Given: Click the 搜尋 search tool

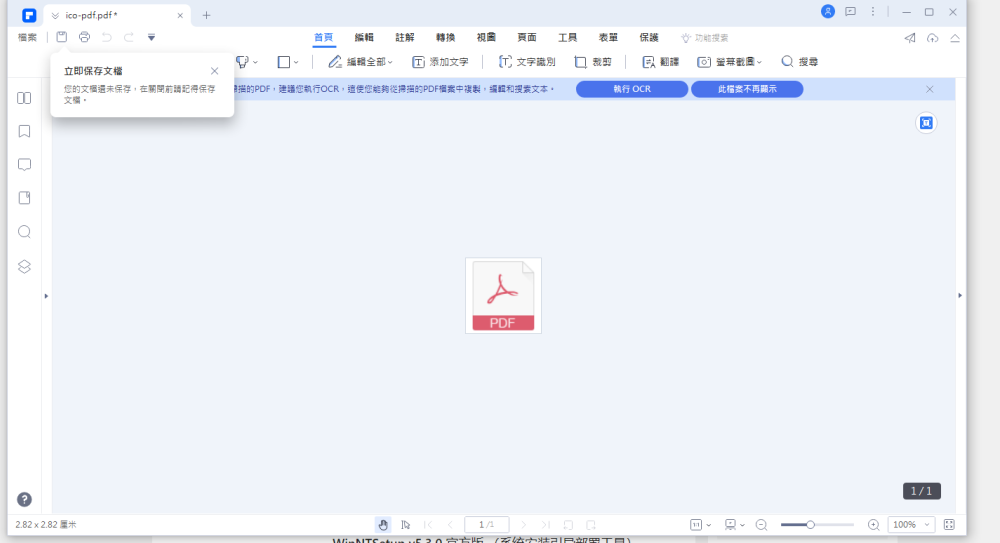Looking at the screenshot, I should click(x=800, y=62).
